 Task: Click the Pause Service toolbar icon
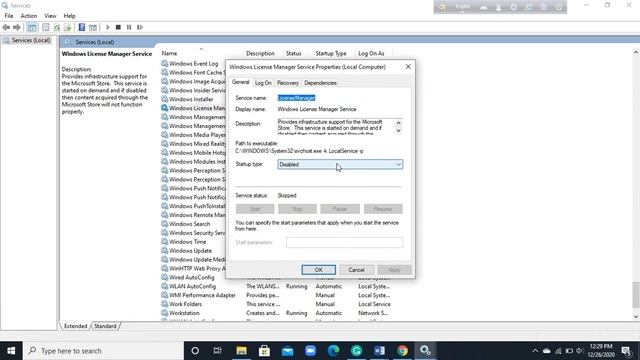point(129,27)
